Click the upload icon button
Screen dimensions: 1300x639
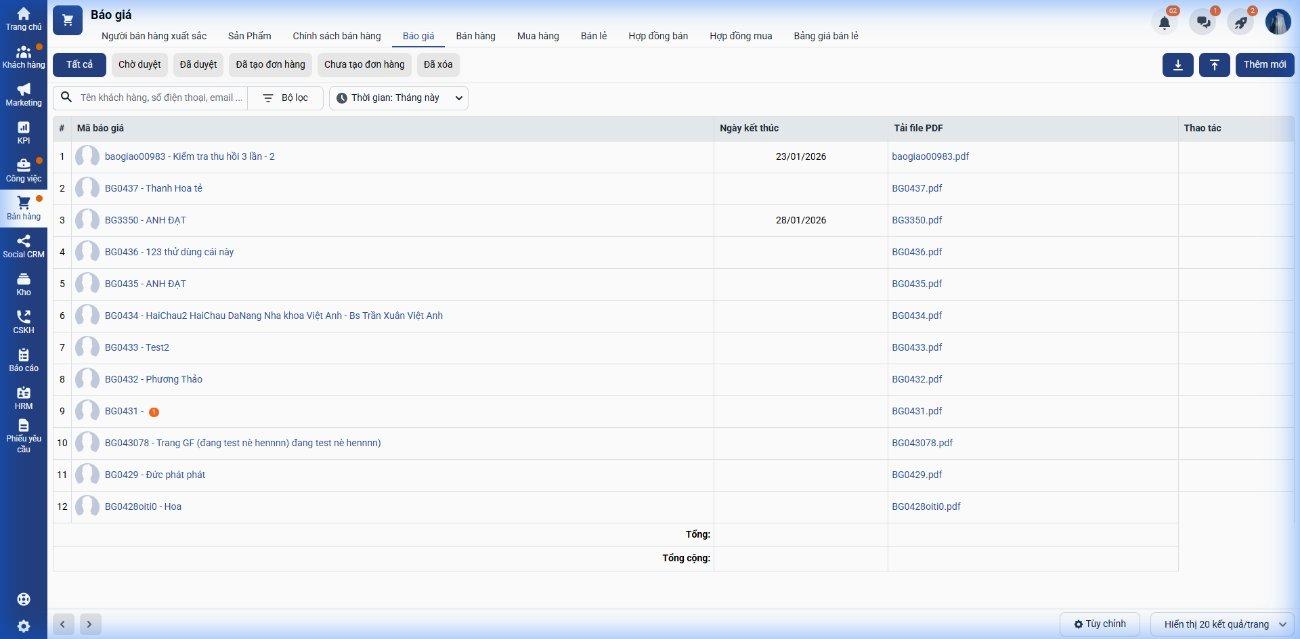[x=1214, y=65]
